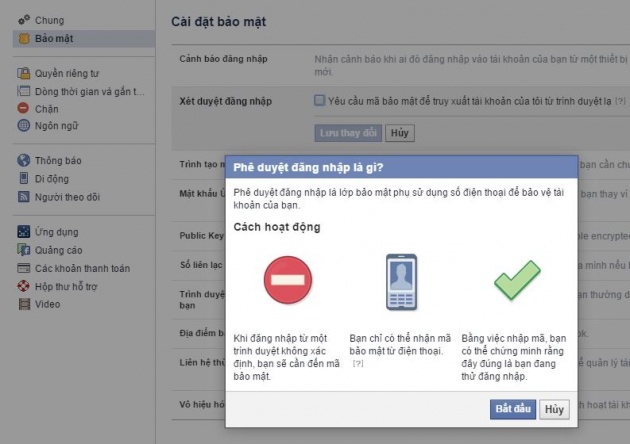
Task: Click the red Chặn block icon
Action: 24,108
